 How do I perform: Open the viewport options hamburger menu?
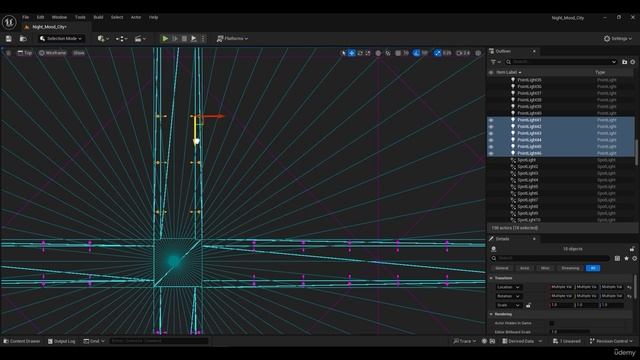coord(8,53)
